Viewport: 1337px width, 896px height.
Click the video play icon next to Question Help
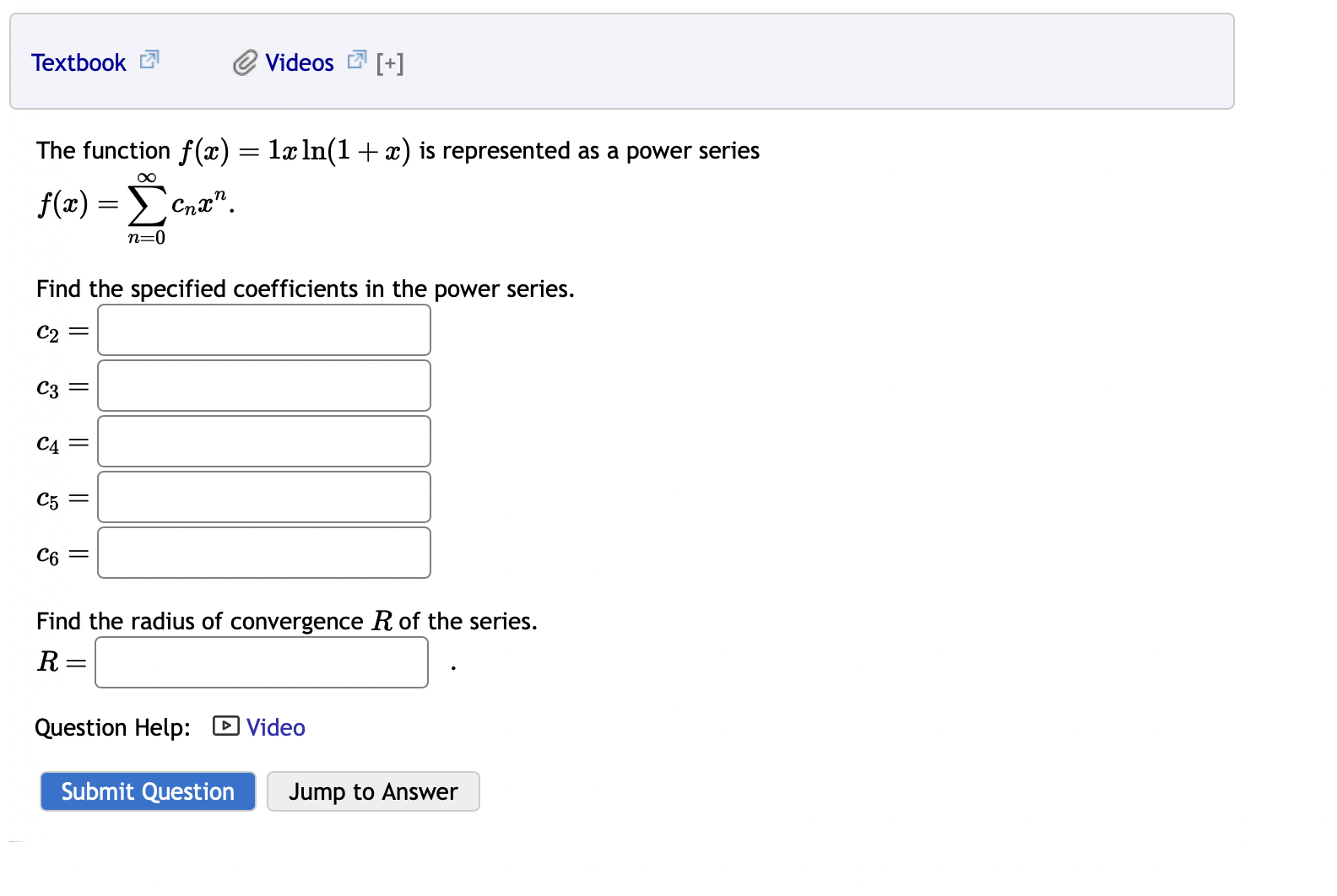click(x=225, y=726)
